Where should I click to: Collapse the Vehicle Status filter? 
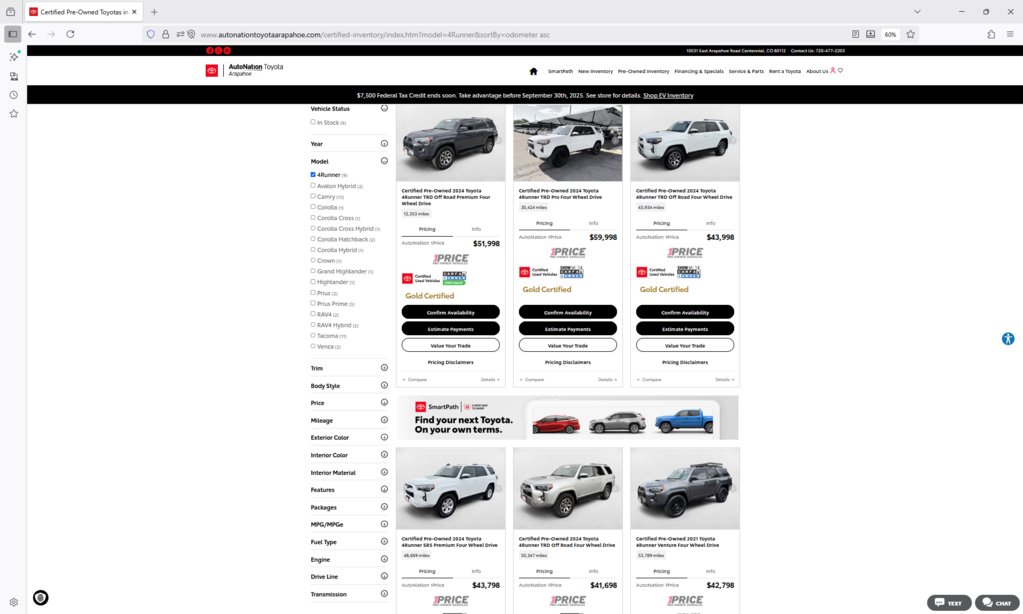point(384,108)
